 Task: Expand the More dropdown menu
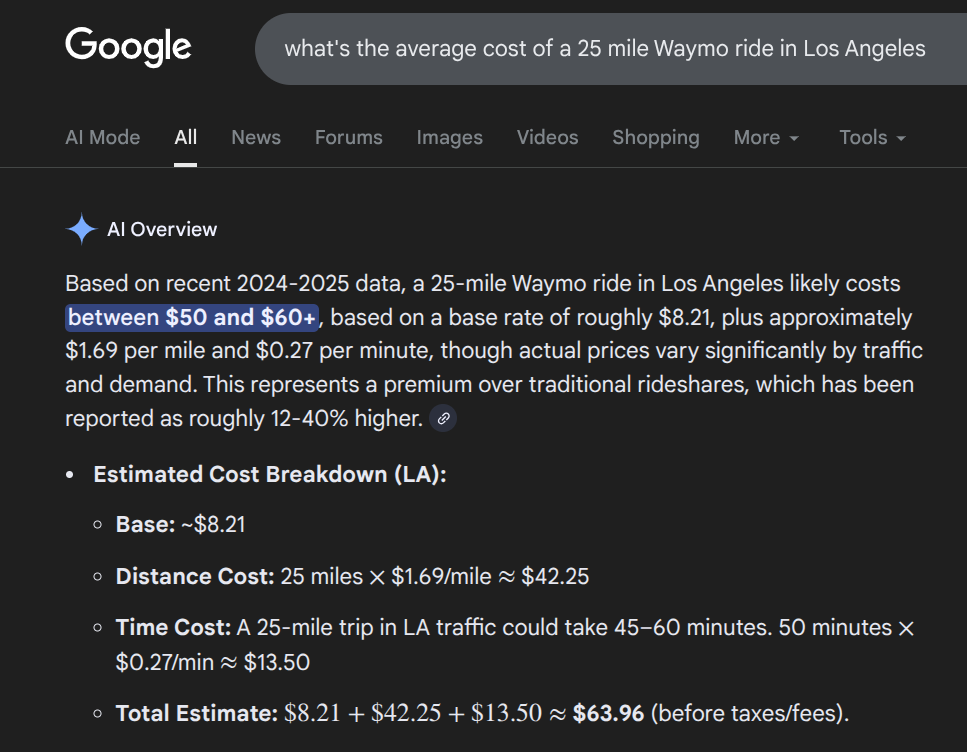766,138
